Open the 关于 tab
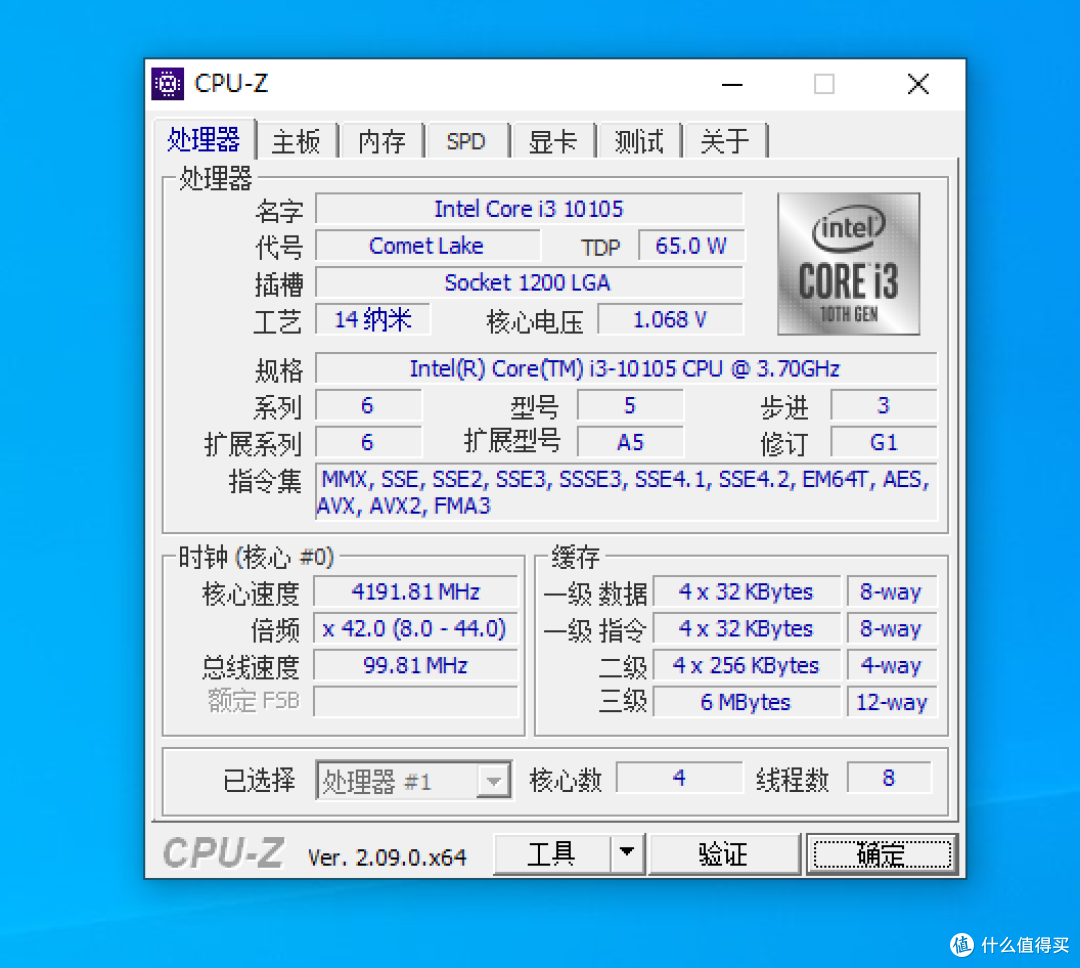 [x=725, y=142]
